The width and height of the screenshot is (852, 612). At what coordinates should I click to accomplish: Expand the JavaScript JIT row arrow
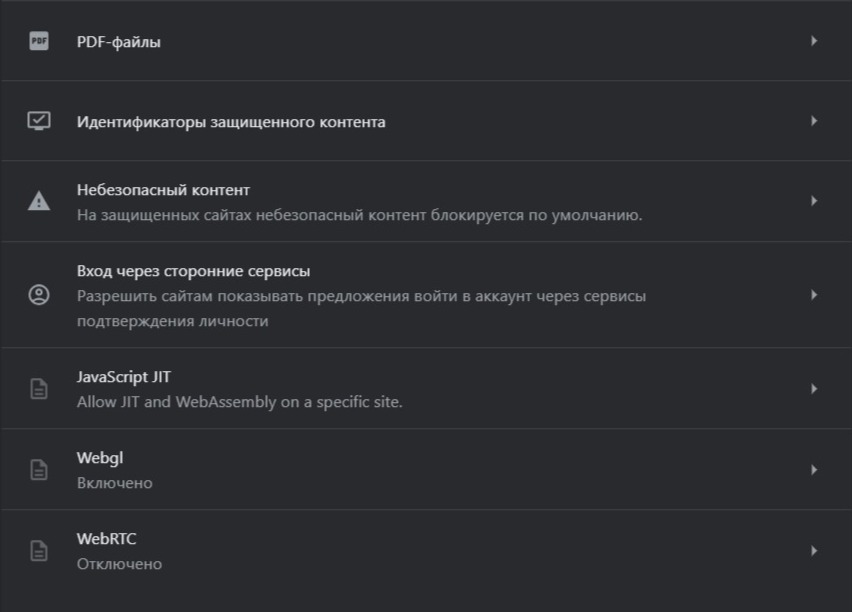[814, 389]
